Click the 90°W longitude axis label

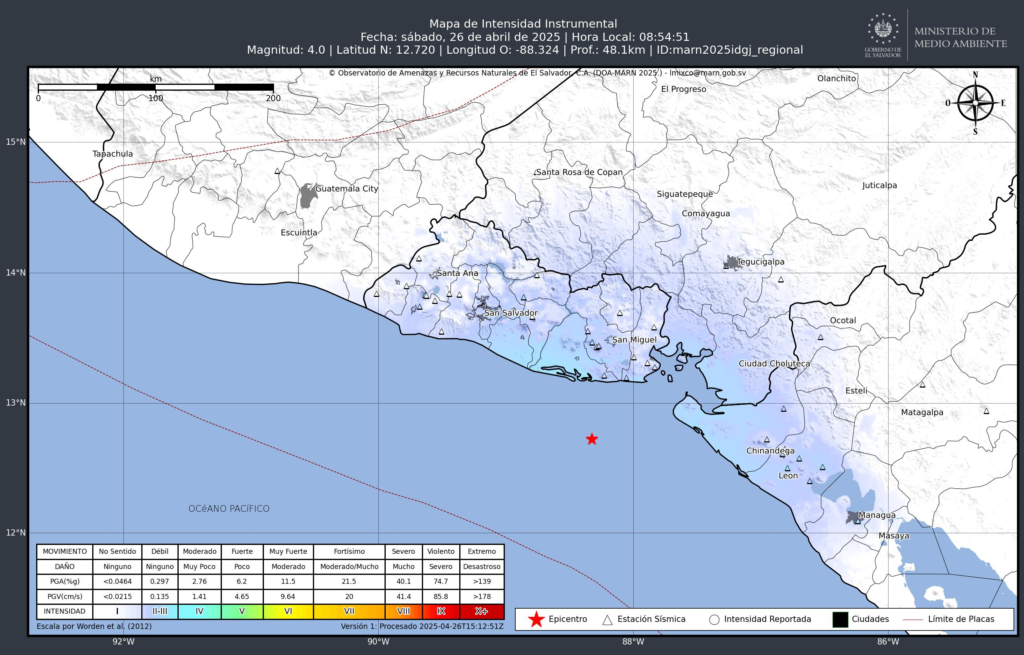(x=378, y=642)
